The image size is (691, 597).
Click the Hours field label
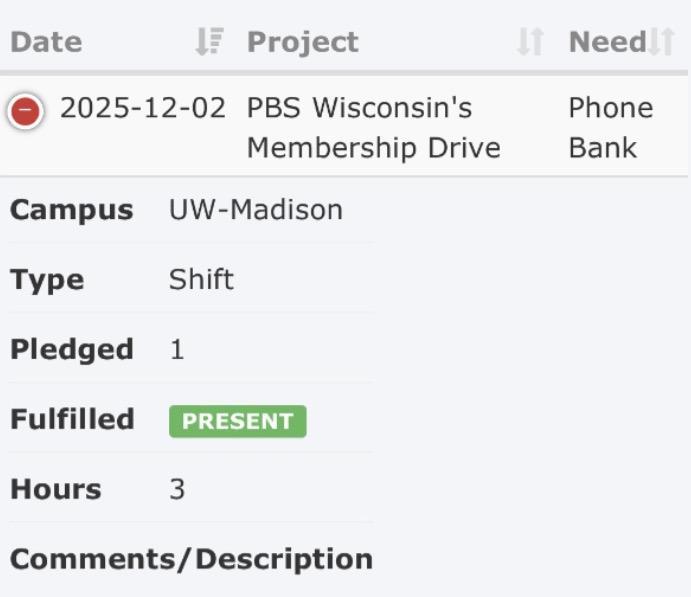click(x=55, y=490)
